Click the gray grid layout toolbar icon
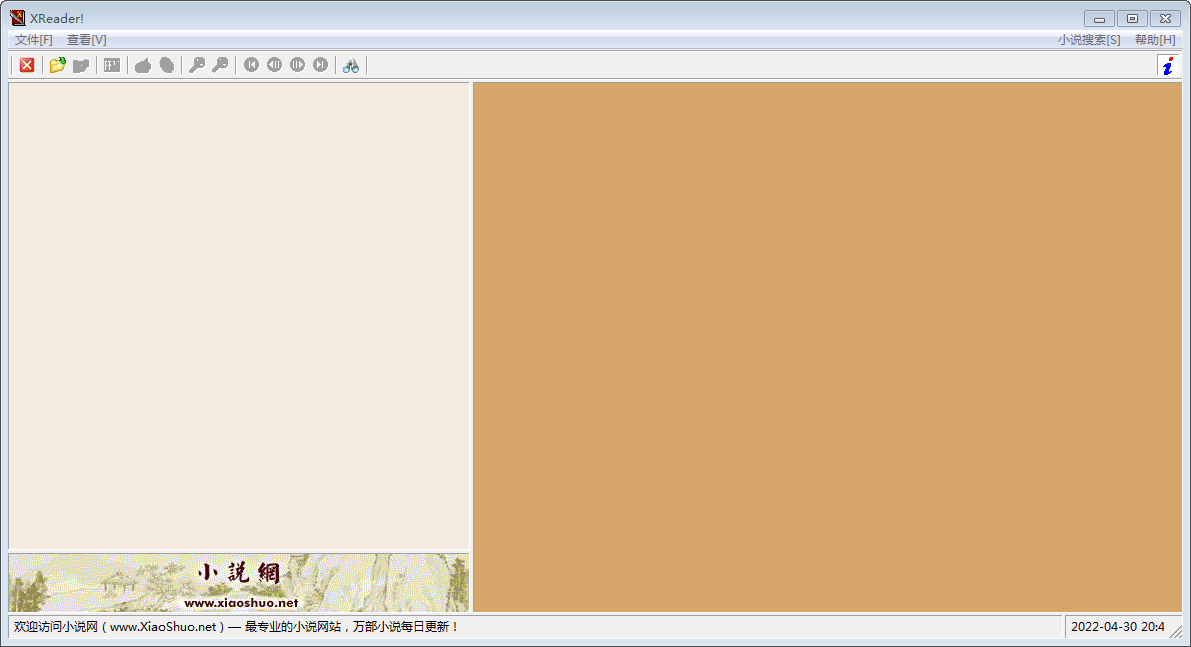 point(112,65)
